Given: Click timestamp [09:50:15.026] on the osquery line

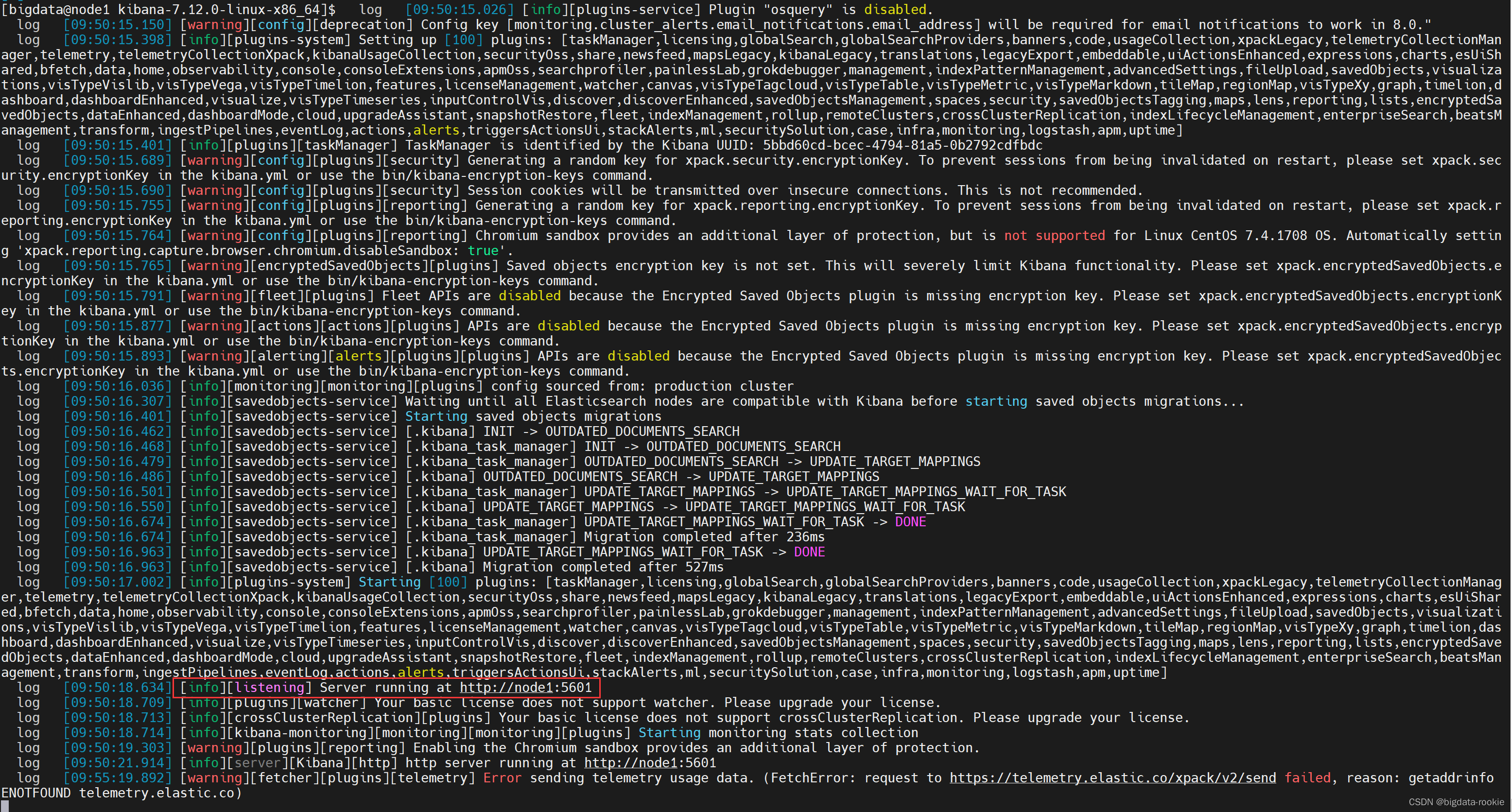Looking at the screenshot, I should coord(460,9).
